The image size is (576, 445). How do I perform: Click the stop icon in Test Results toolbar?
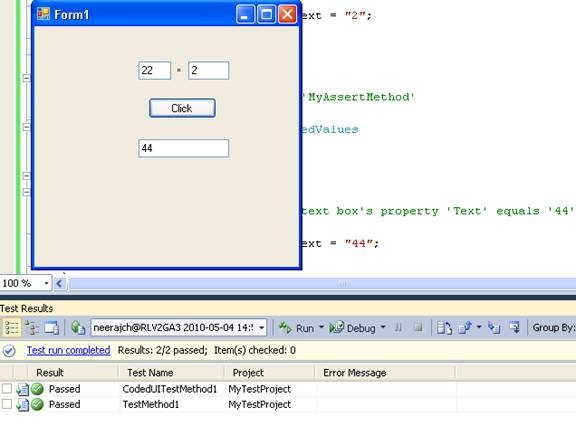click(418, 327)
